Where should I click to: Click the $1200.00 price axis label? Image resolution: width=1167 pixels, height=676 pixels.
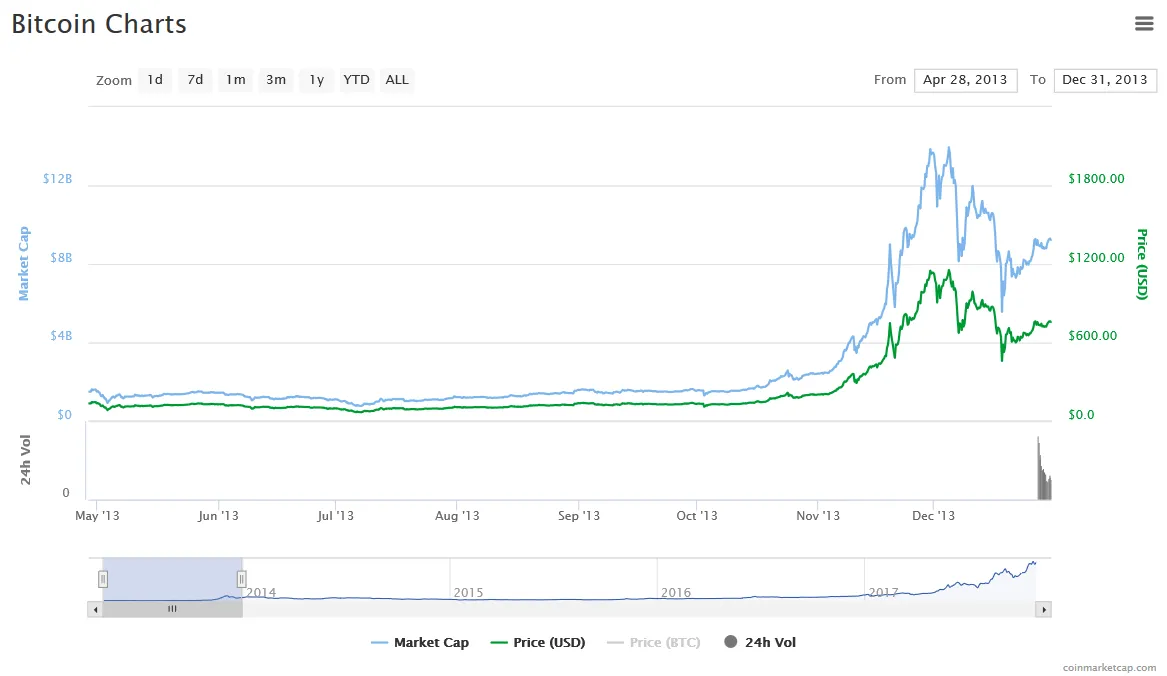[1096, 258]
